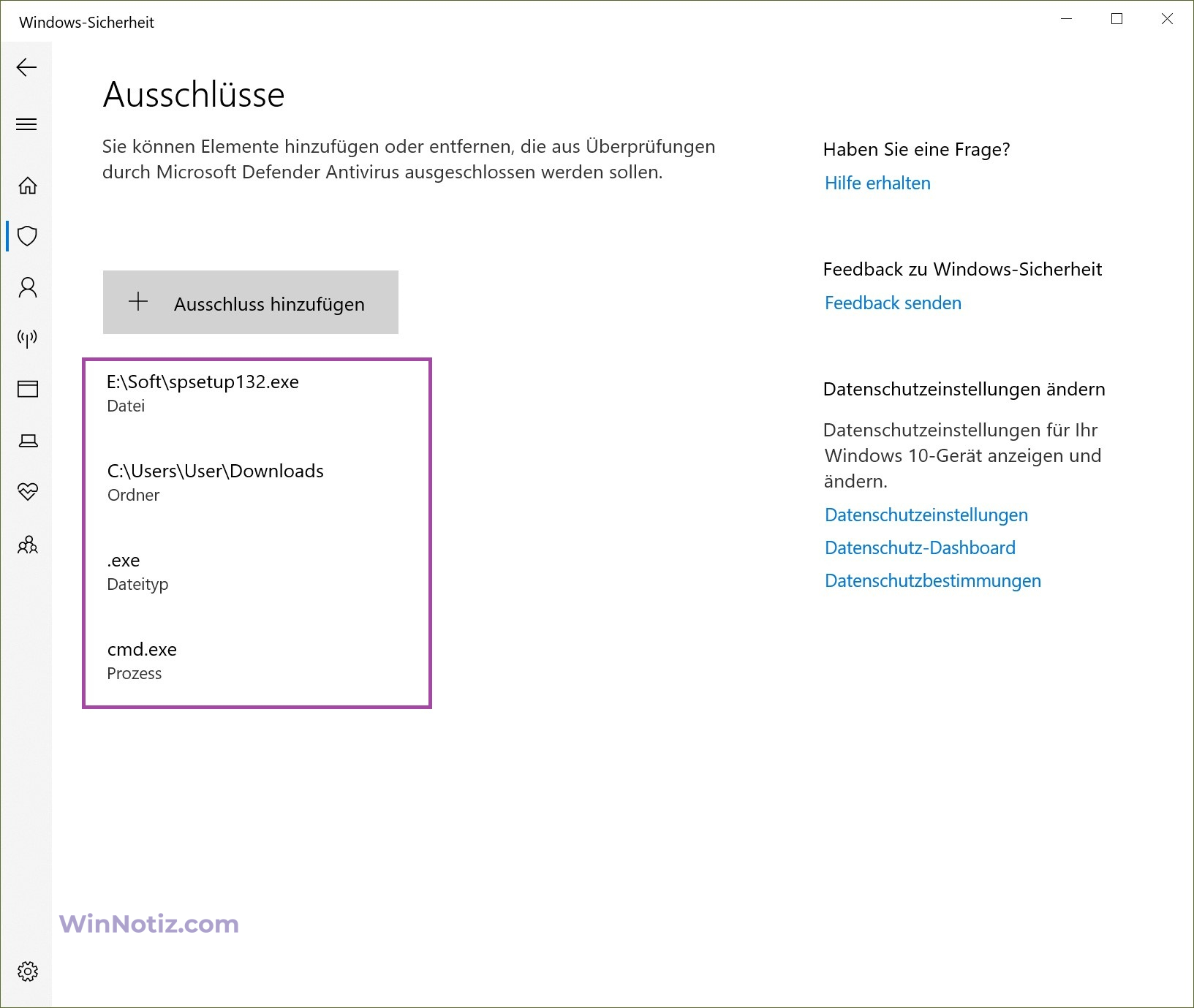Open Account protection person icon

28,287
